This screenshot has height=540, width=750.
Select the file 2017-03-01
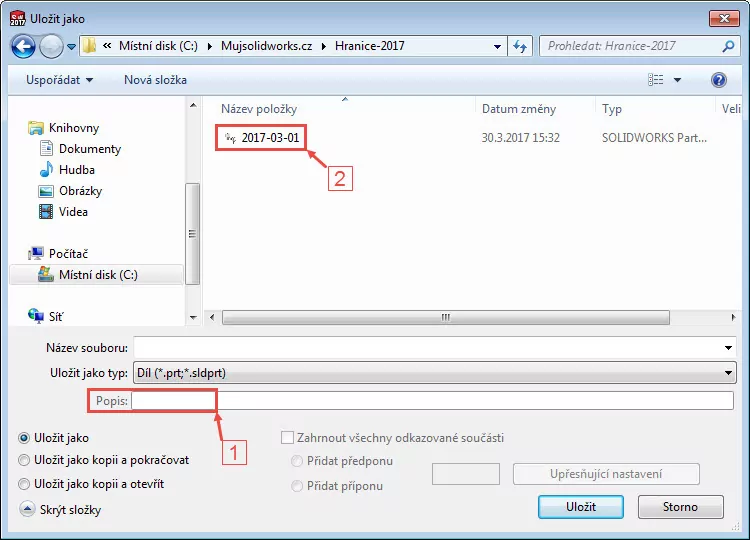(270, 138)
